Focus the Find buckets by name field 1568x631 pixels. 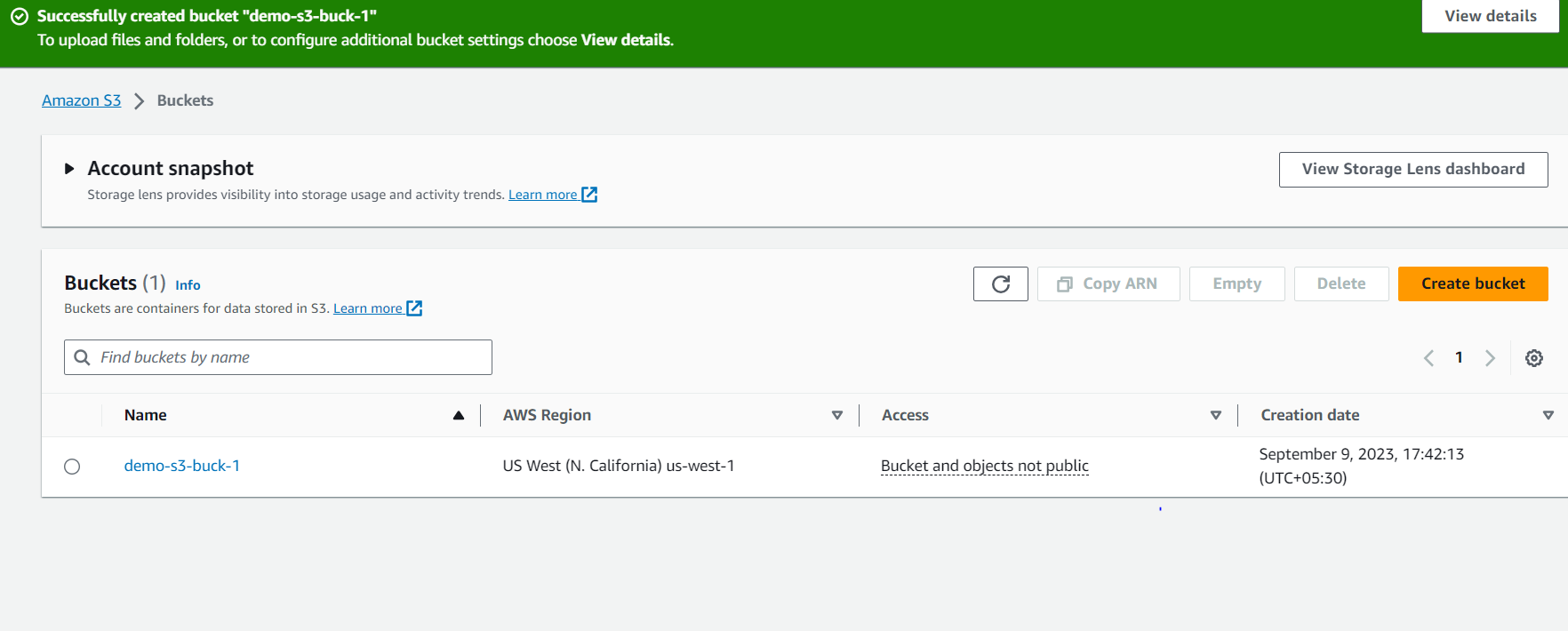click(278, 357)
